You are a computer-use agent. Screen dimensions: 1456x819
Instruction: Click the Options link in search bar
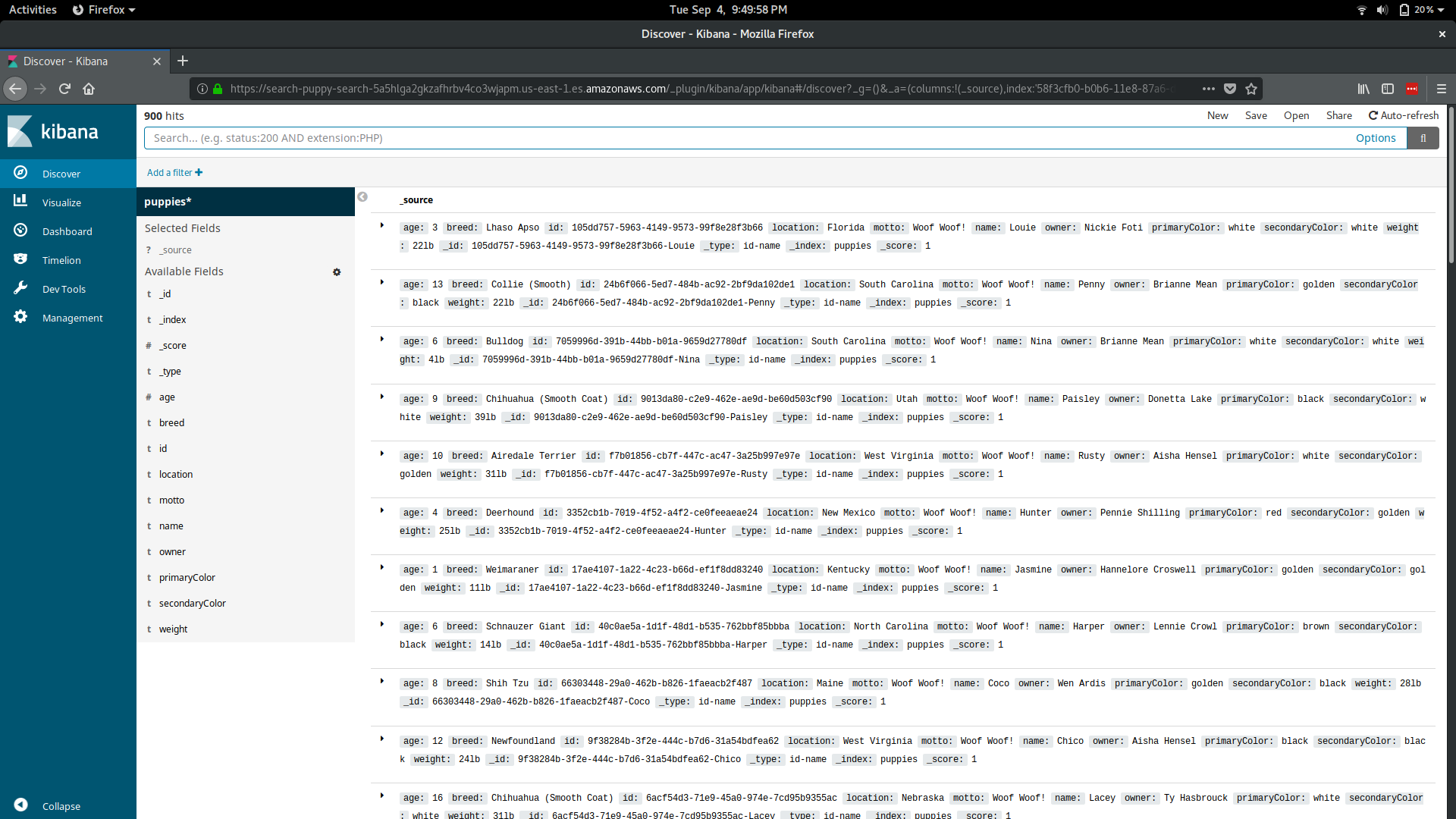1375,138
